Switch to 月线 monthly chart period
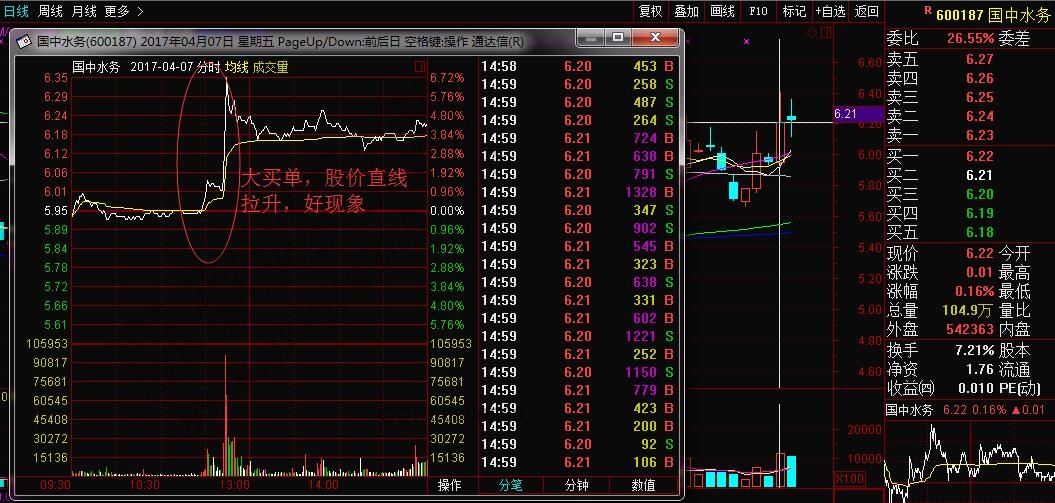Screen dimensions: 1055x503 click(x=84, y=11)
